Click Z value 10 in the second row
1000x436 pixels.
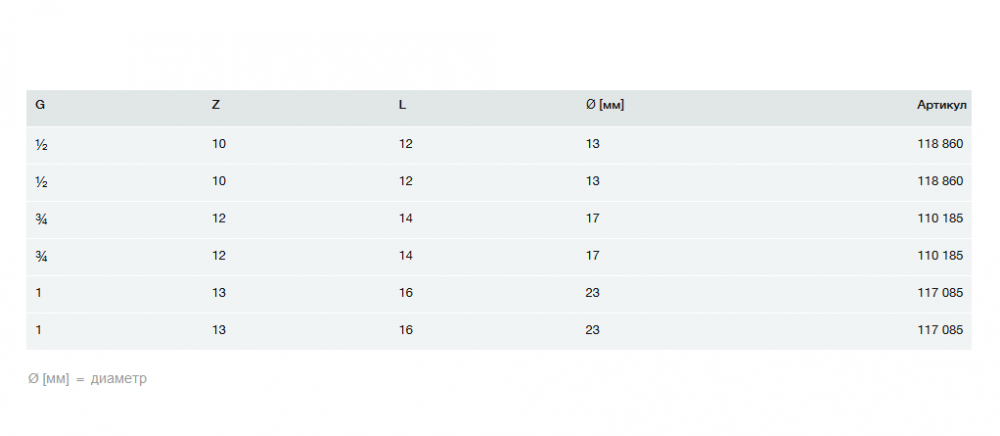(219, 181)
